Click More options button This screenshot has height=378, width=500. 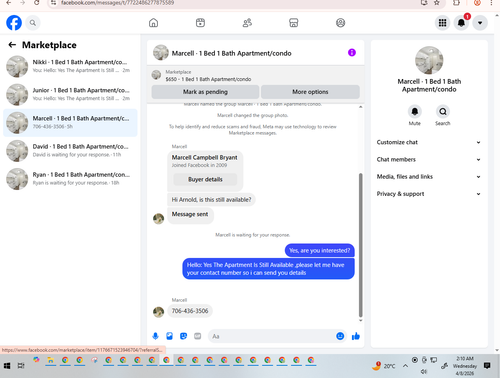(310, 92)
